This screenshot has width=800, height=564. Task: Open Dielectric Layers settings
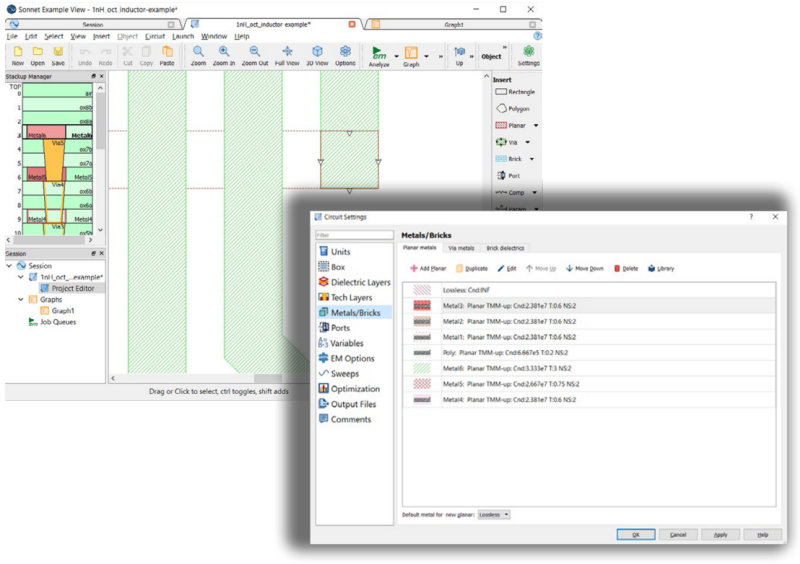pyautogui.click(x=354, y=282)
